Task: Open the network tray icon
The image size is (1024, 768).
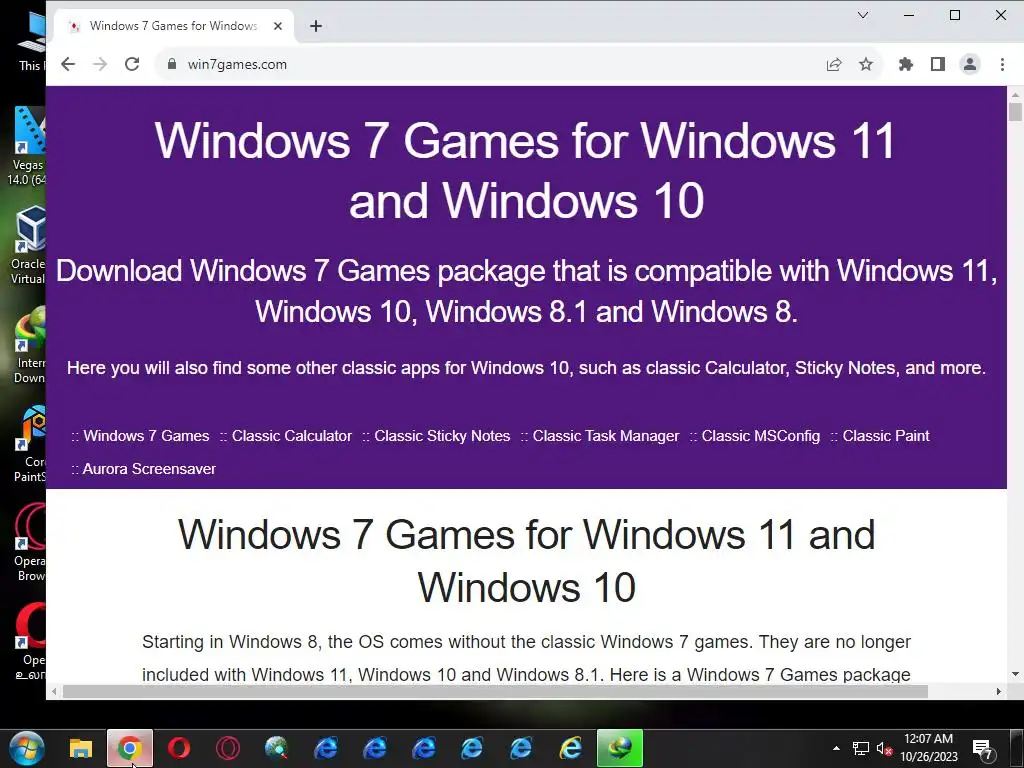Action: [861, 748]
